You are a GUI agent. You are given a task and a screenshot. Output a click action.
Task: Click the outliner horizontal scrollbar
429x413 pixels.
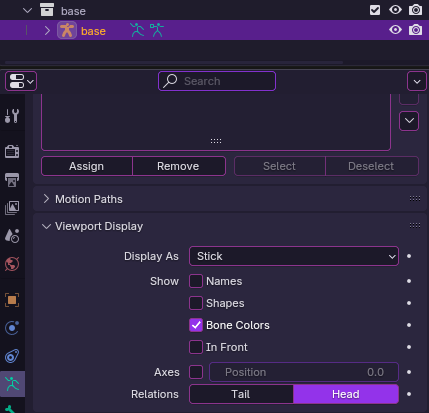pos(174,62)
